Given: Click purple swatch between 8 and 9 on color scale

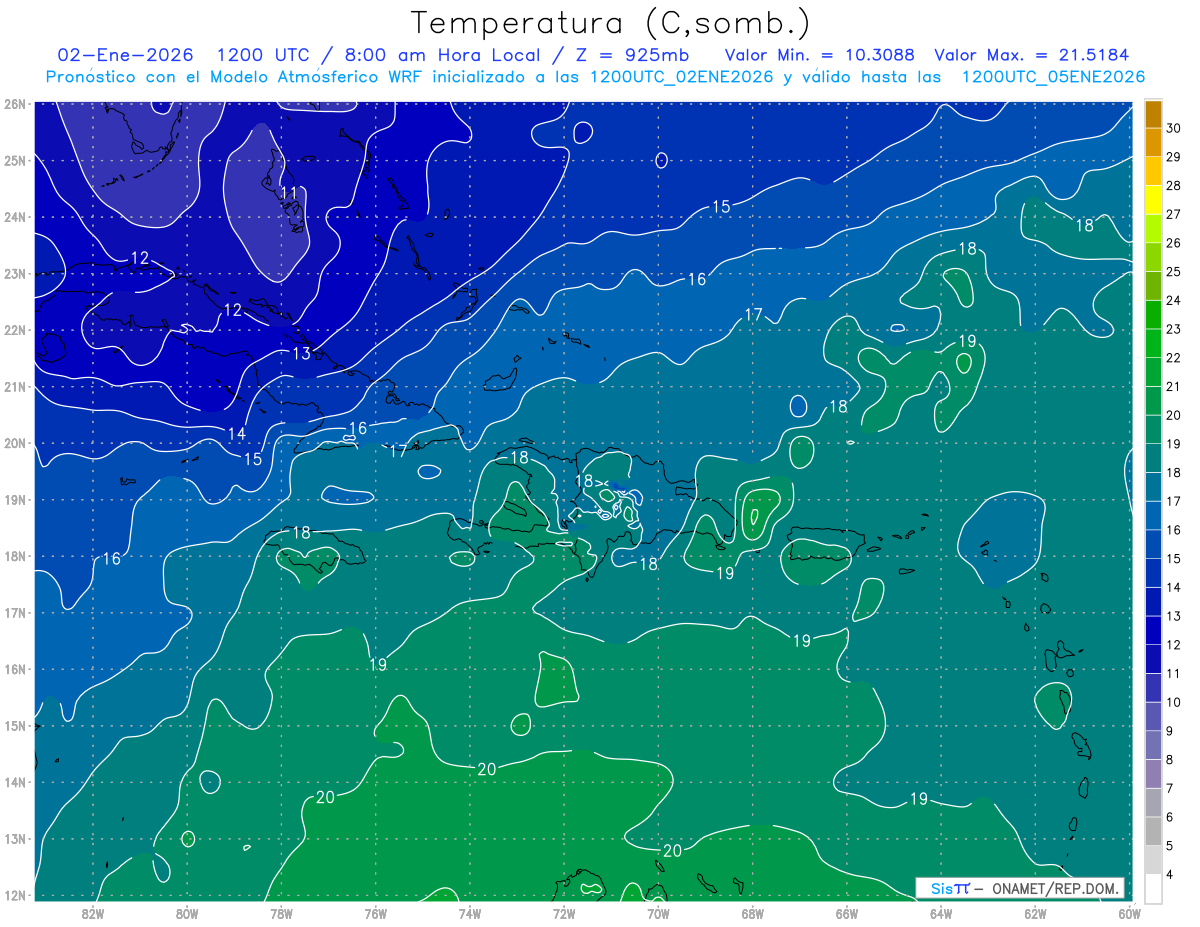Looking at the screenshot, I should point(1153,745).
